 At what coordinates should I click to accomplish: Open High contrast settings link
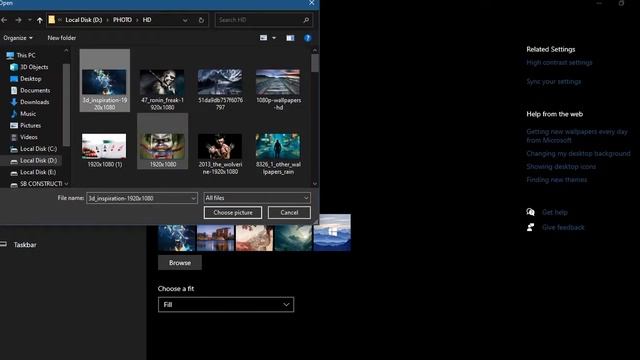coord(559,62)
